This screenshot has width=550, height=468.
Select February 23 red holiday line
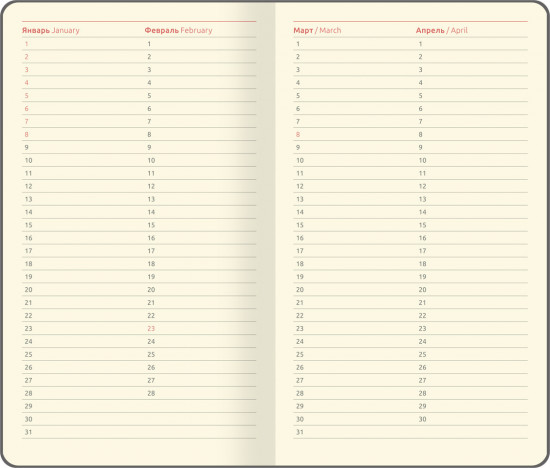point(200,328)
